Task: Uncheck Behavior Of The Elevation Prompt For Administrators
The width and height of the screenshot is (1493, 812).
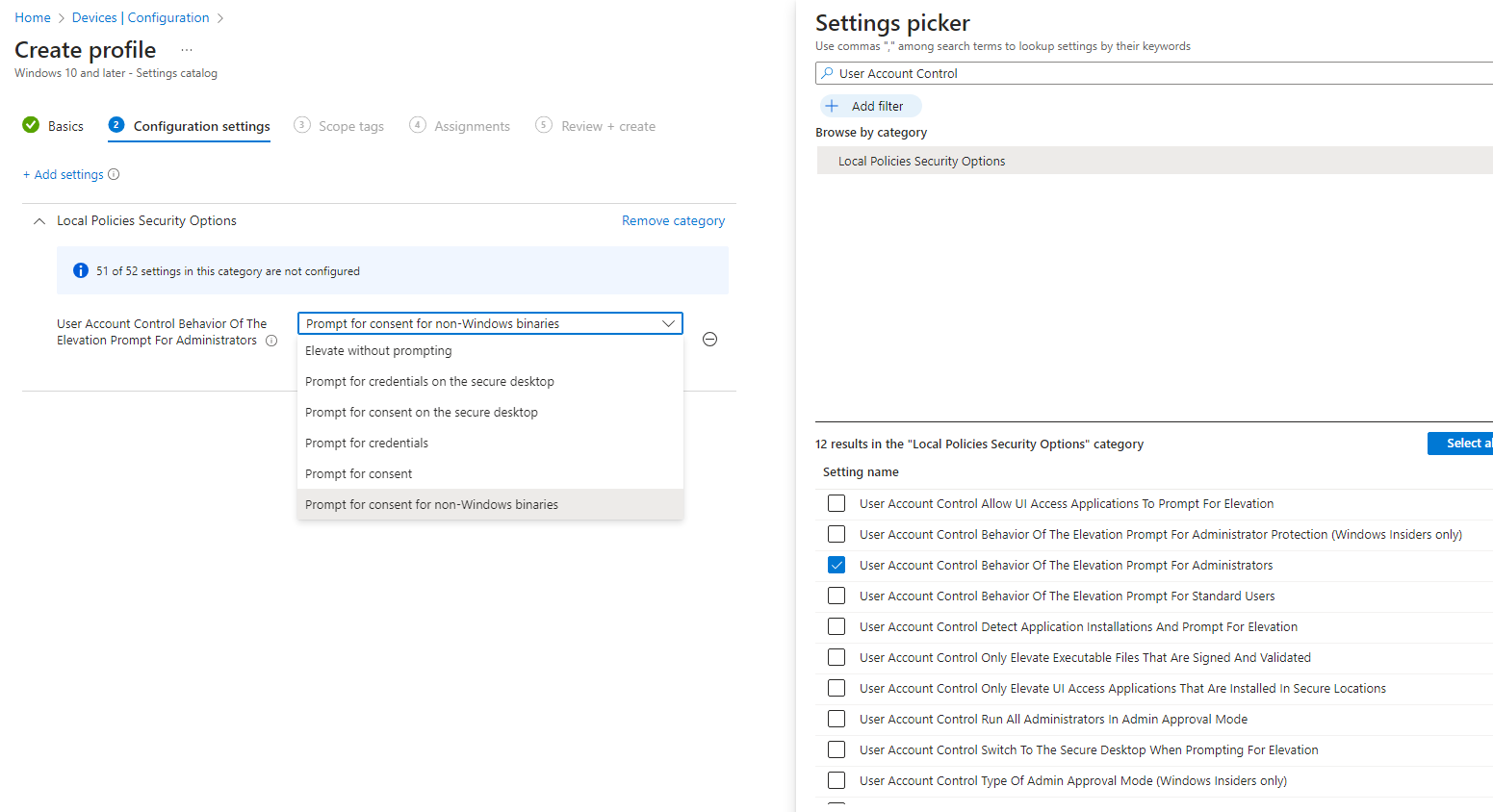Action: coord(836,565)
